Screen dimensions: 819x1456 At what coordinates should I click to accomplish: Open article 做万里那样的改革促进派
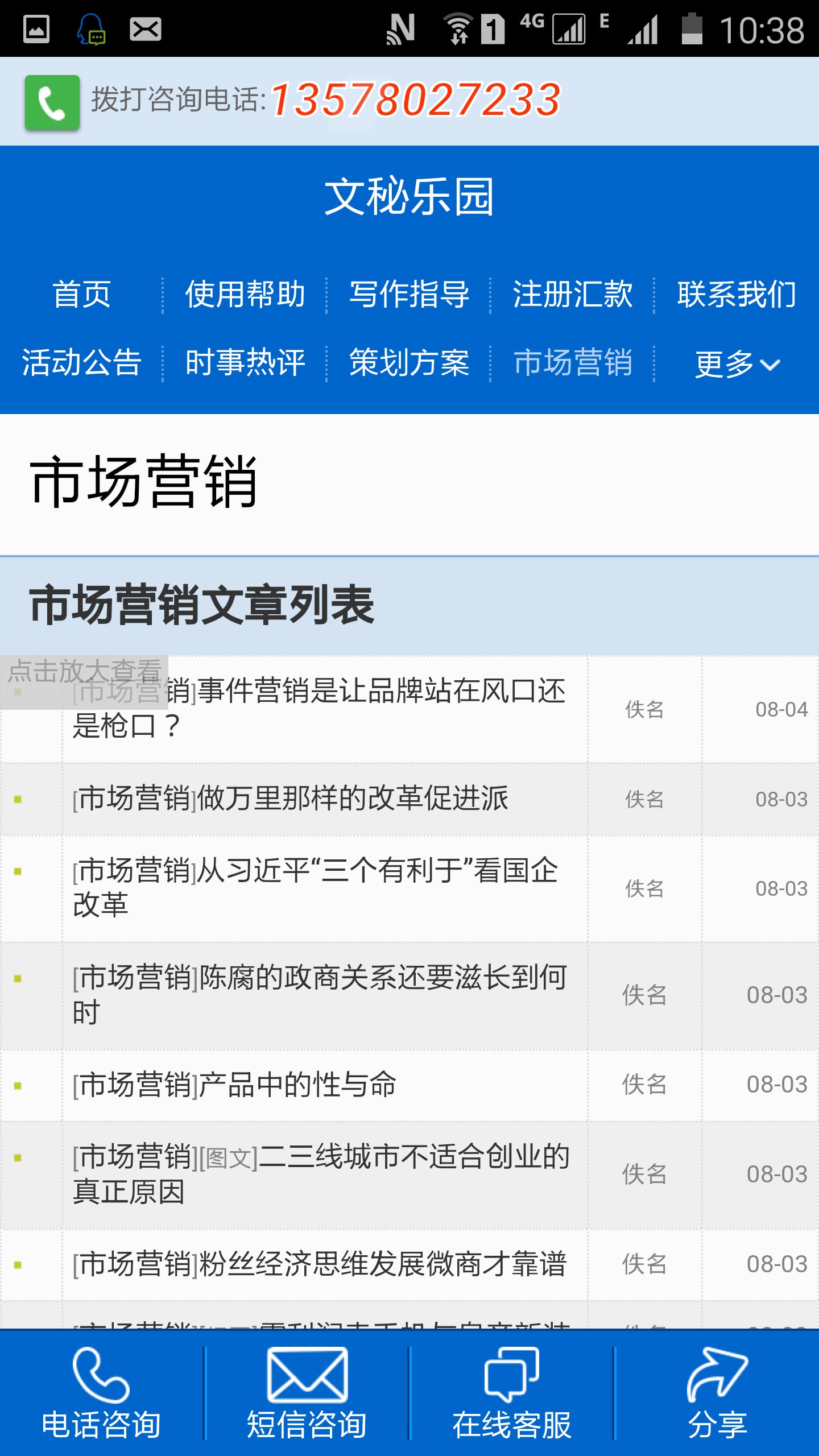pos(290,799)
